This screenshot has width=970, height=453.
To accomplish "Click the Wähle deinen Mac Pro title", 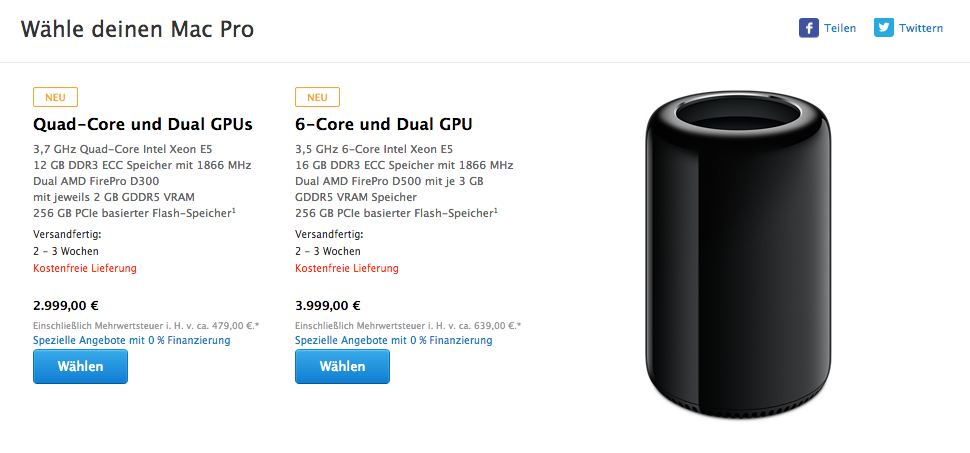I will [137, 29].
